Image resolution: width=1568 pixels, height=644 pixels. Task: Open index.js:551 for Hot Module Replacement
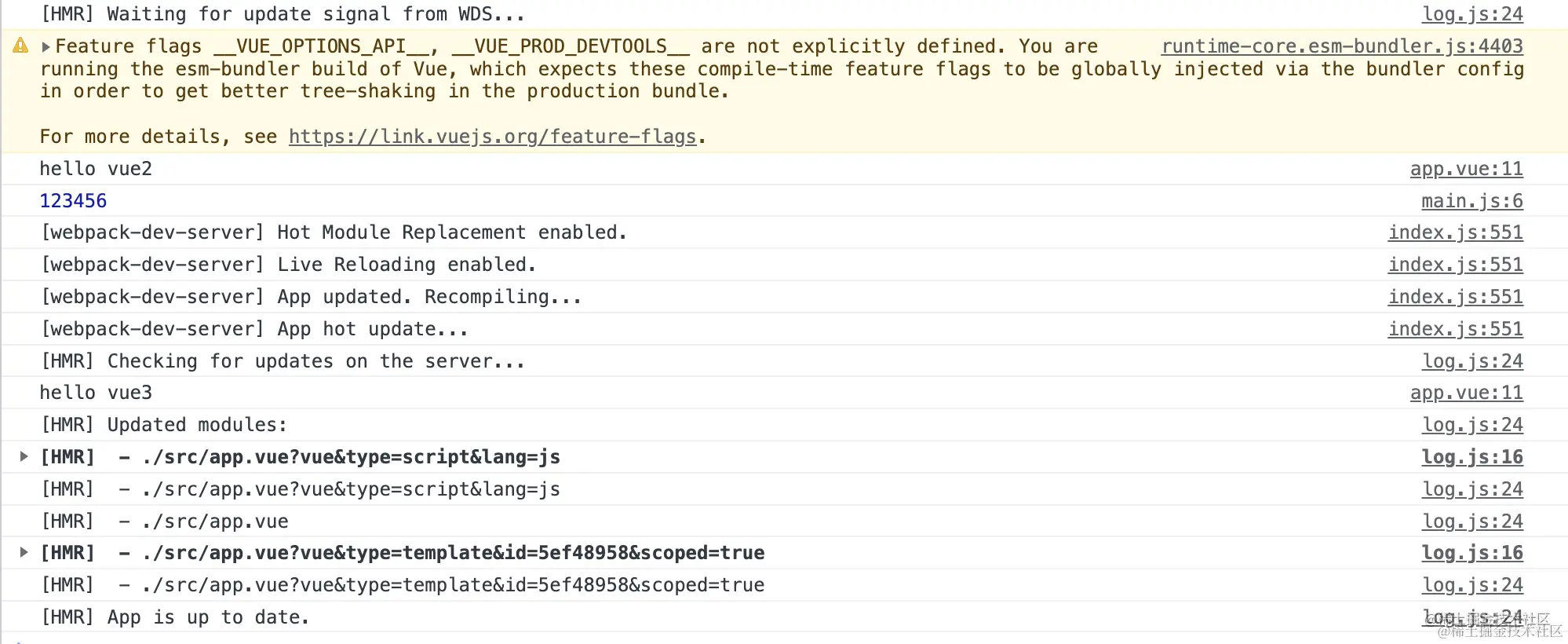(x=1455, y=232)
